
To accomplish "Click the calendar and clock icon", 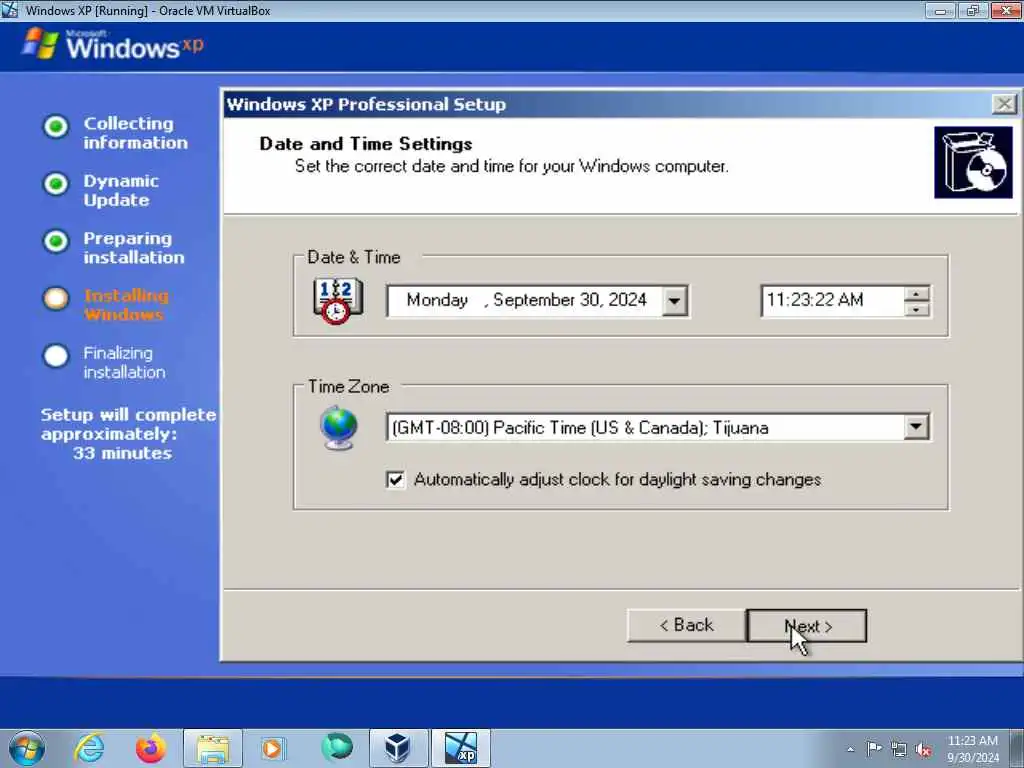I will click(338, 301).
